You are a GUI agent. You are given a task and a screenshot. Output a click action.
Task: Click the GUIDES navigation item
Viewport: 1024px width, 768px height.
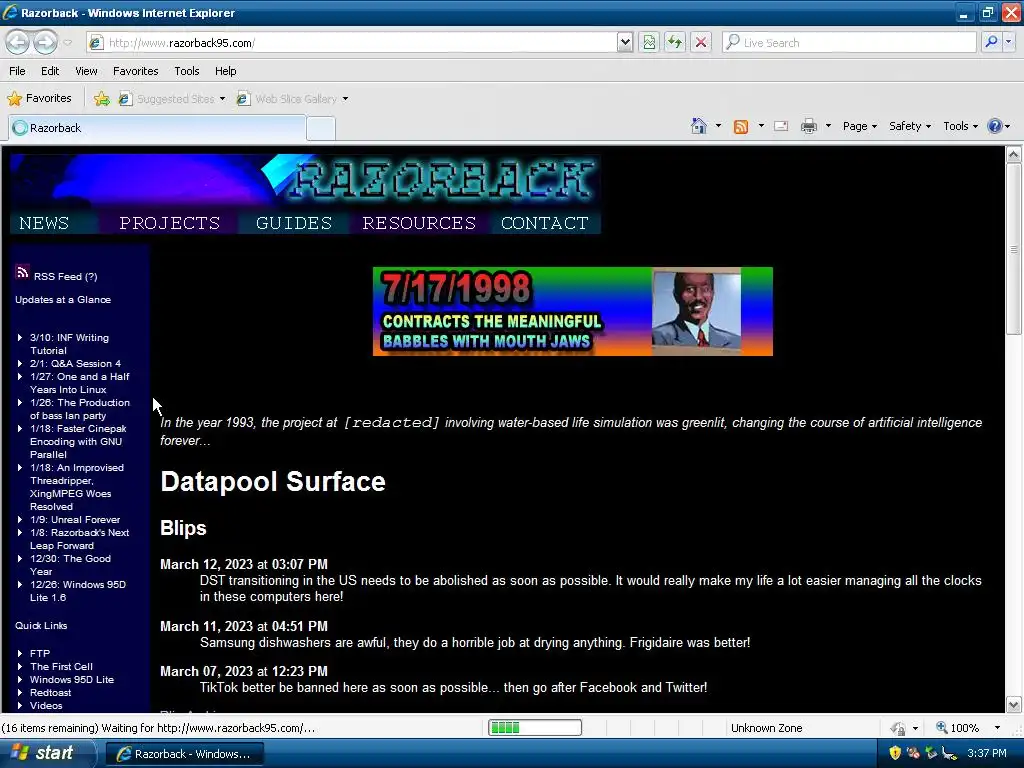[294, 223]
